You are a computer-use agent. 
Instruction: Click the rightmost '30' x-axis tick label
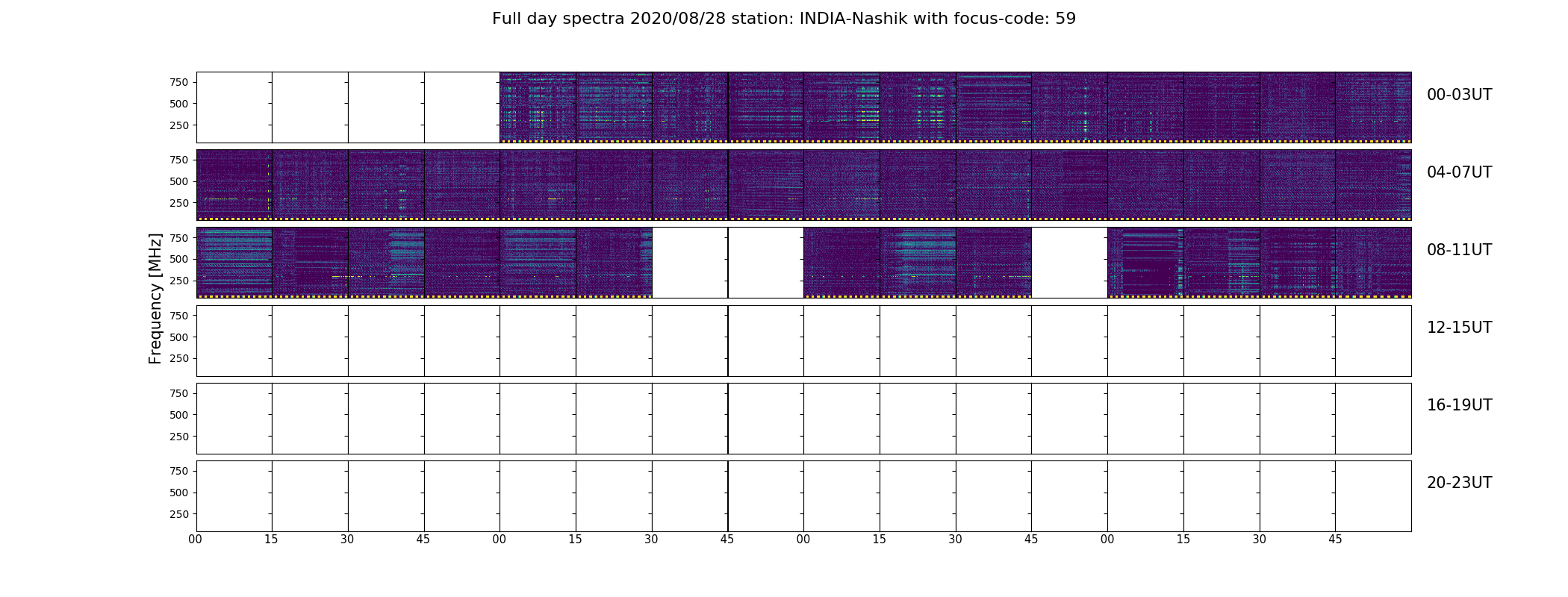coord(1260,540)
